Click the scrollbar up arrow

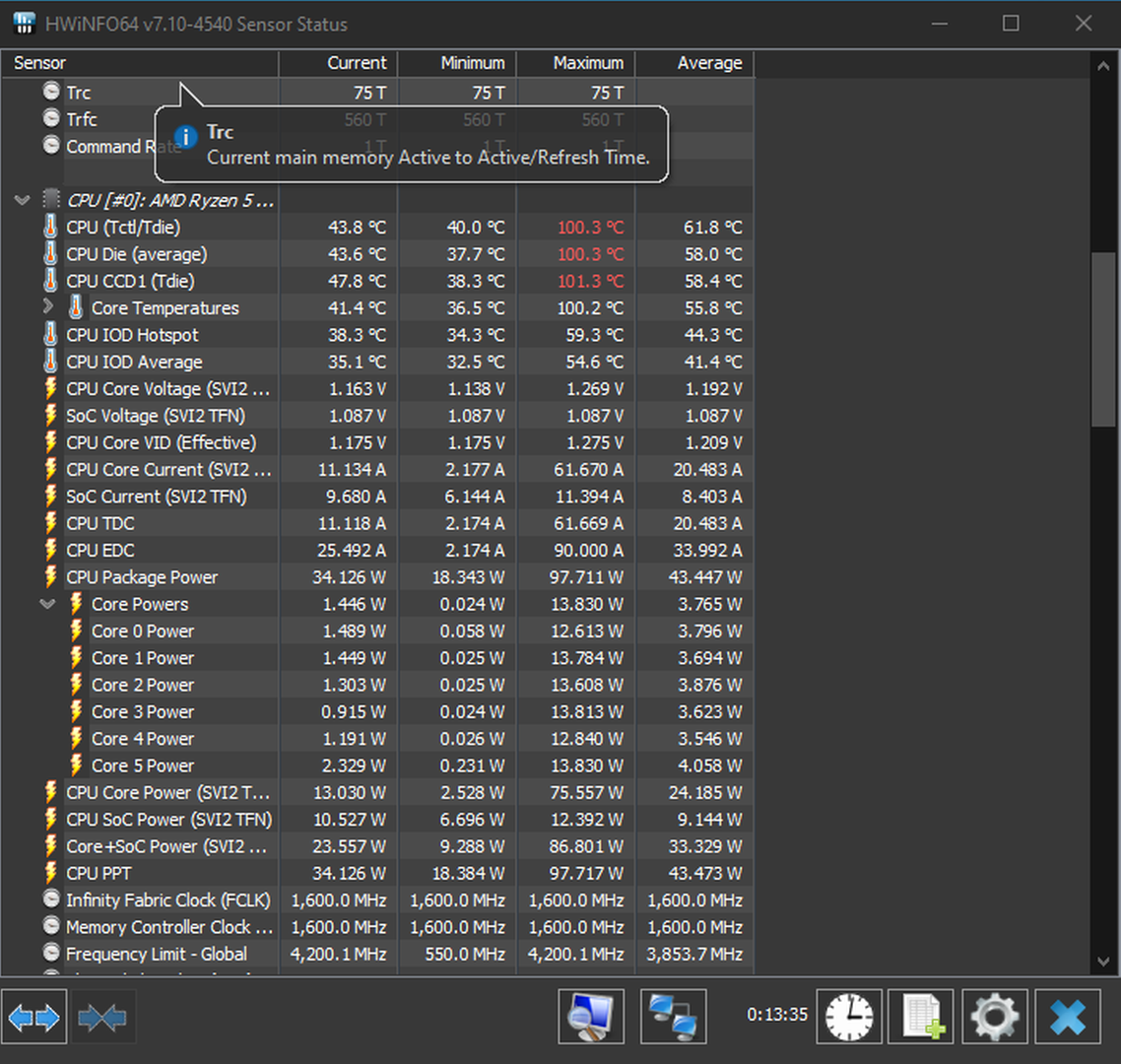tap(1103, 66)
